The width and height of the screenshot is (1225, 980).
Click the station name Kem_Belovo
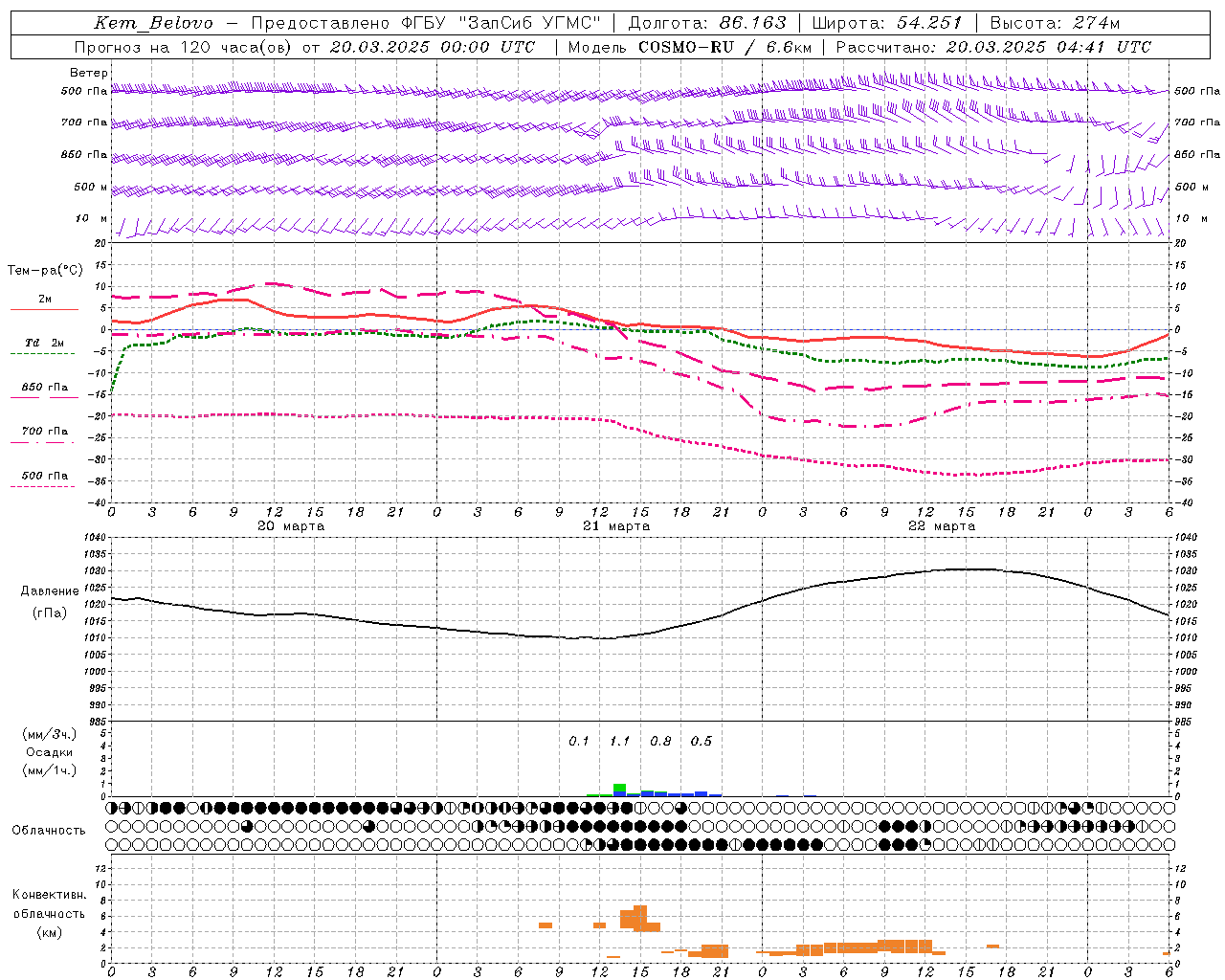click(154, 23)
